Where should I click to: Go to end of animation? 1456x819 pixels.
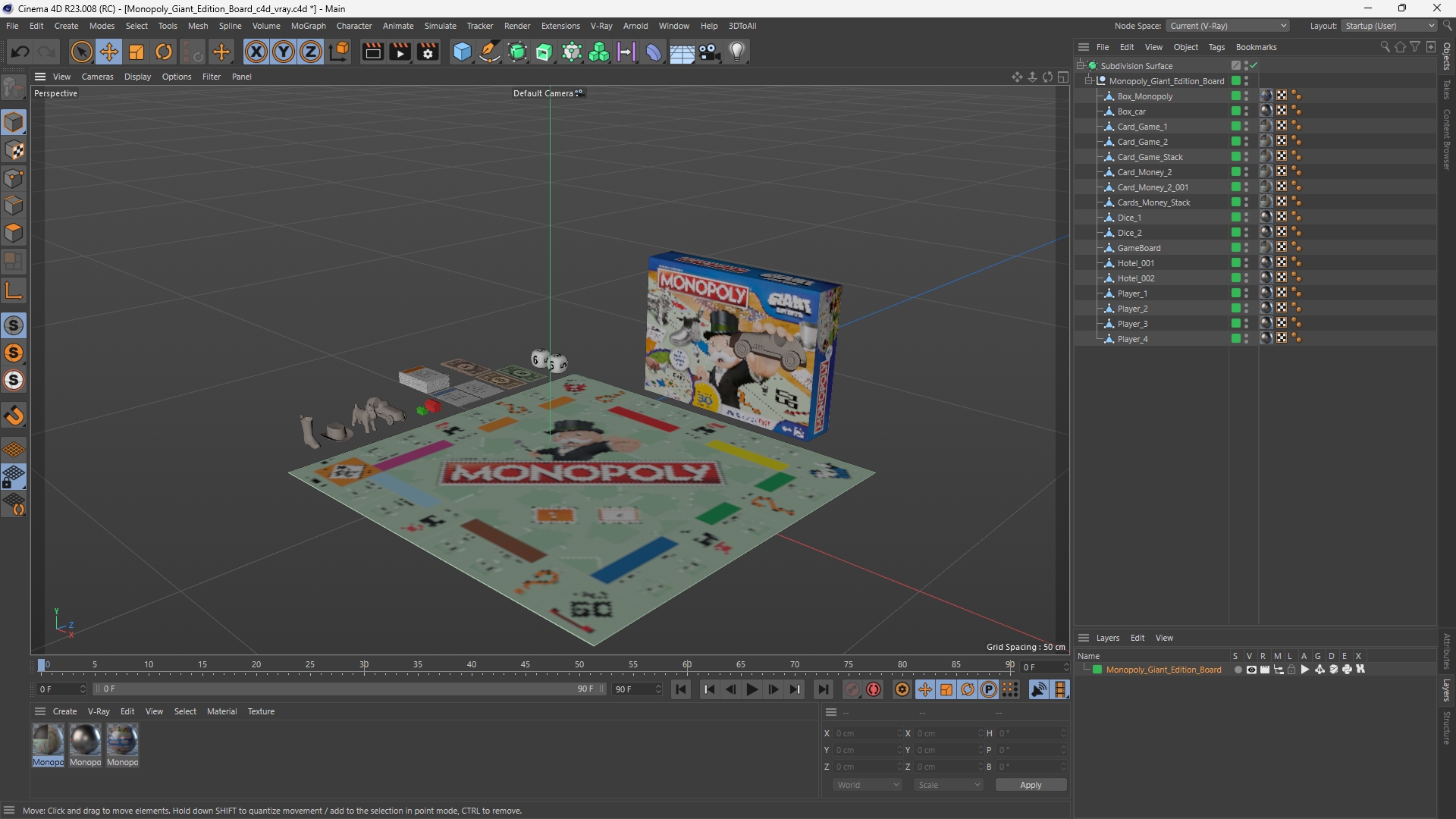[x=823, y=689]
